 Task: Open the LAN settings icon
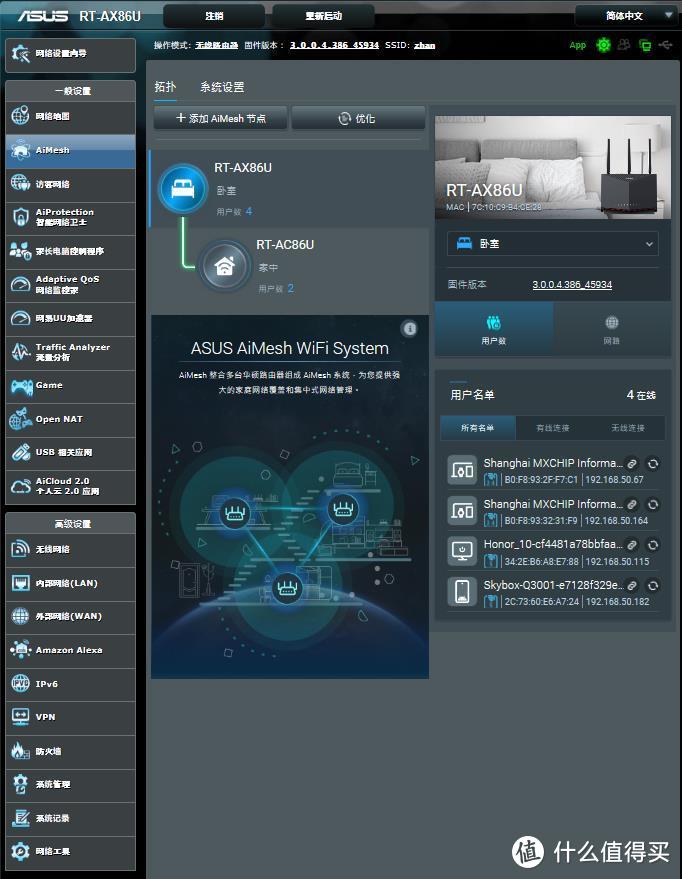[x=21, y=583]
